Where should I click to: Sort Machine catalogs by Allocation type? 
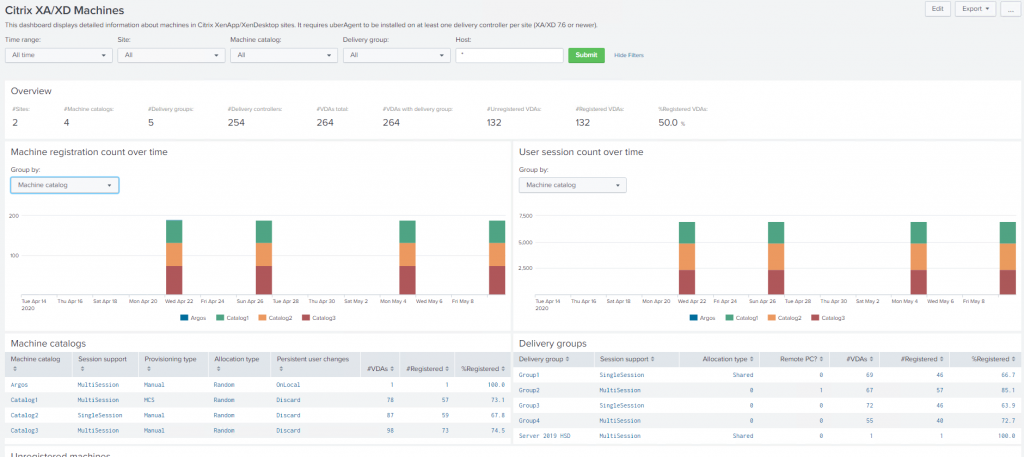click(240, 364)
